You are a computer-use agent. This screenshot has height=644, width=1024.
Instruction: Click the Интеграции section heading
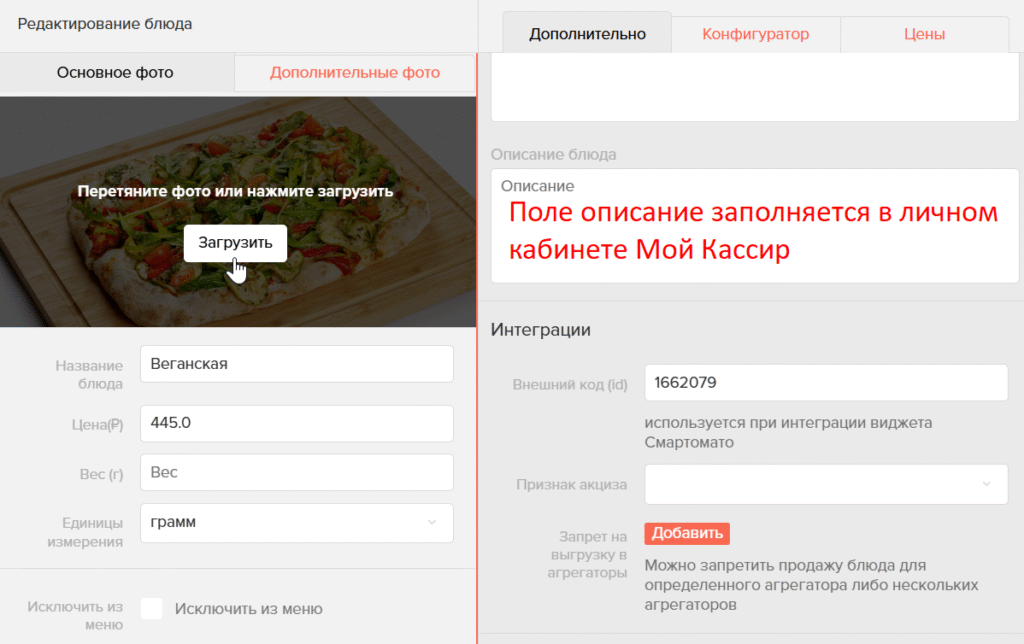click(x=541, y=330)
